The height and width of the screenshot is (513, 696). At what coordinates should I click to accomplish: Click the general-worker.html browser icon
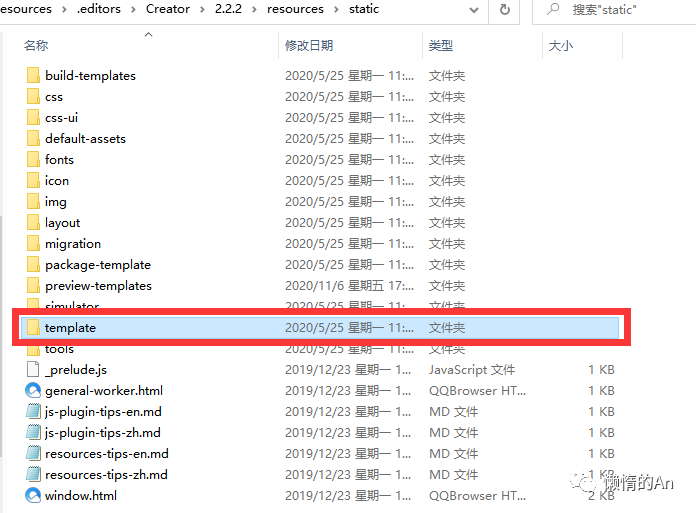[33, 391]
